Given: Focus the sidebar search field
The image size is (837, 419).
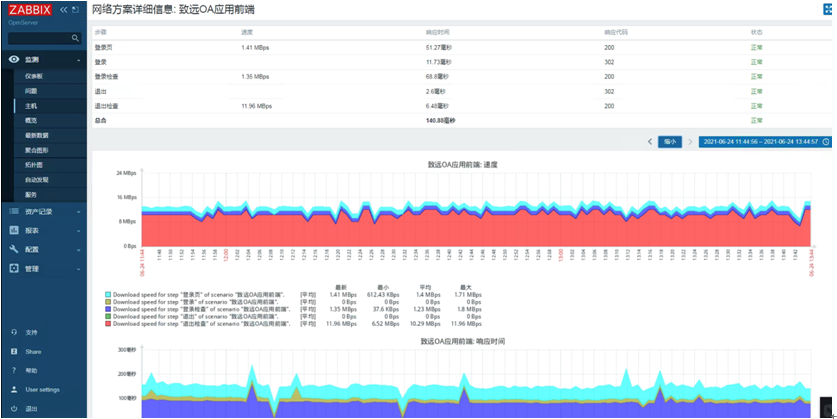Looking at the screenshot, I should [40, 38].
